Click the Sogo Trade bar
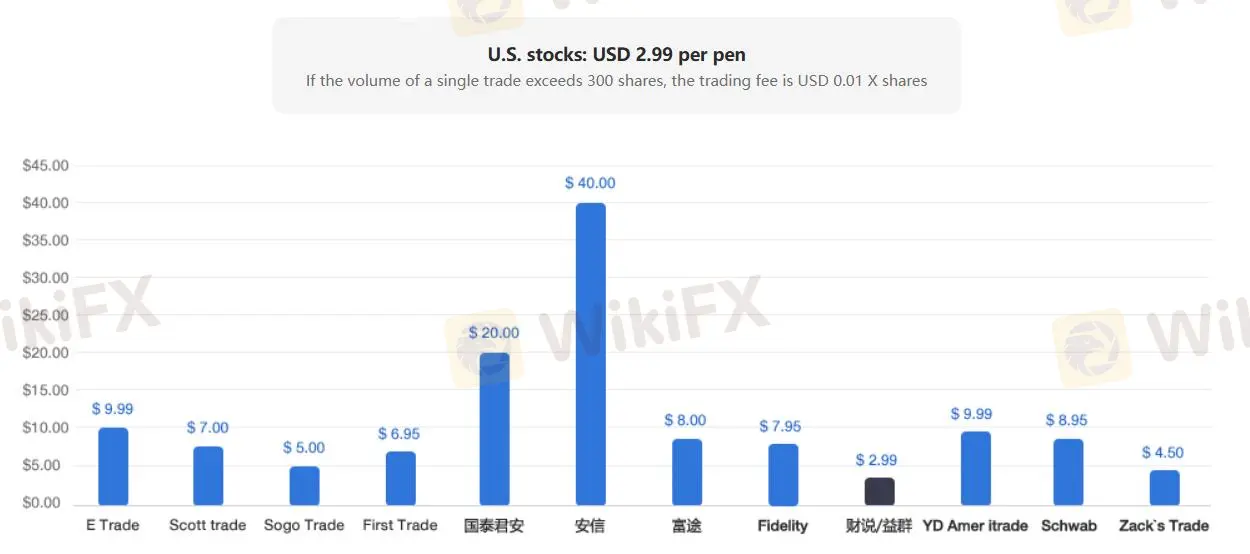The height and width of the screenshot is (554, 1250). (304, 485)
